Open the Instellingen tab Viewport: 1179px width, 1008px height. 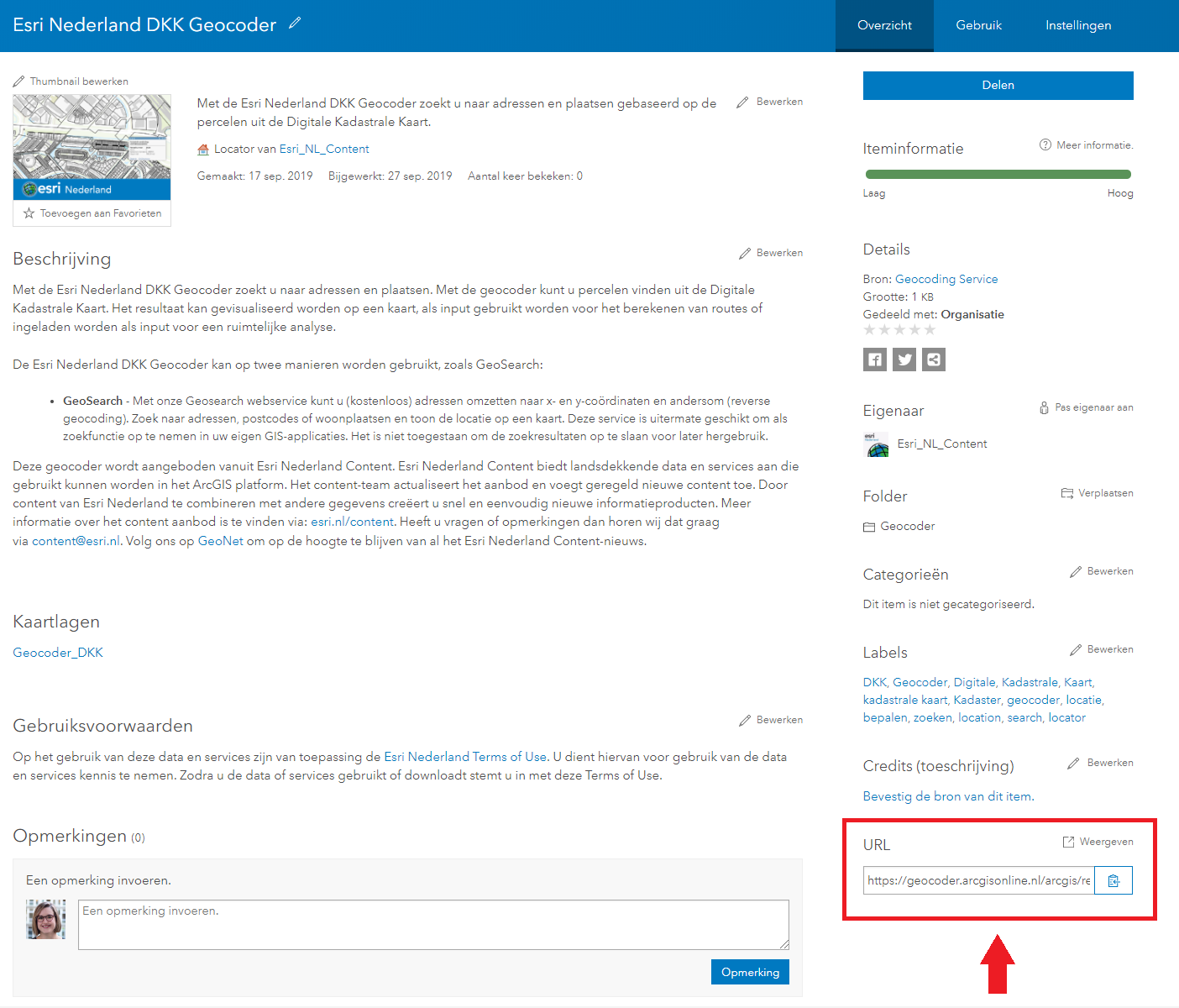[1078, 26]
